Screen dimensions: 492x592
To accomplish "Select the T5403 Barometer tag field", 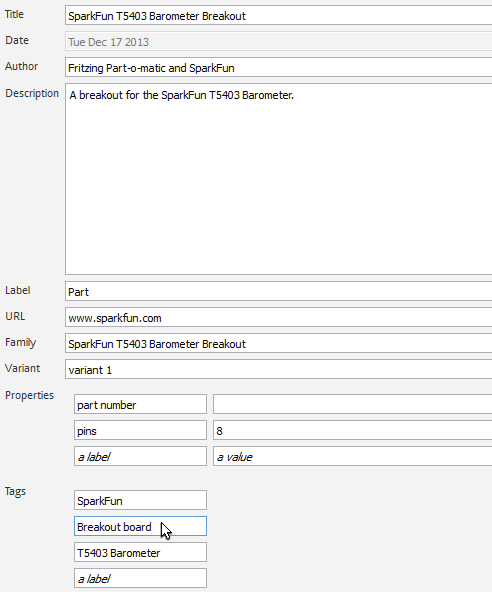I will coord(140,552).
